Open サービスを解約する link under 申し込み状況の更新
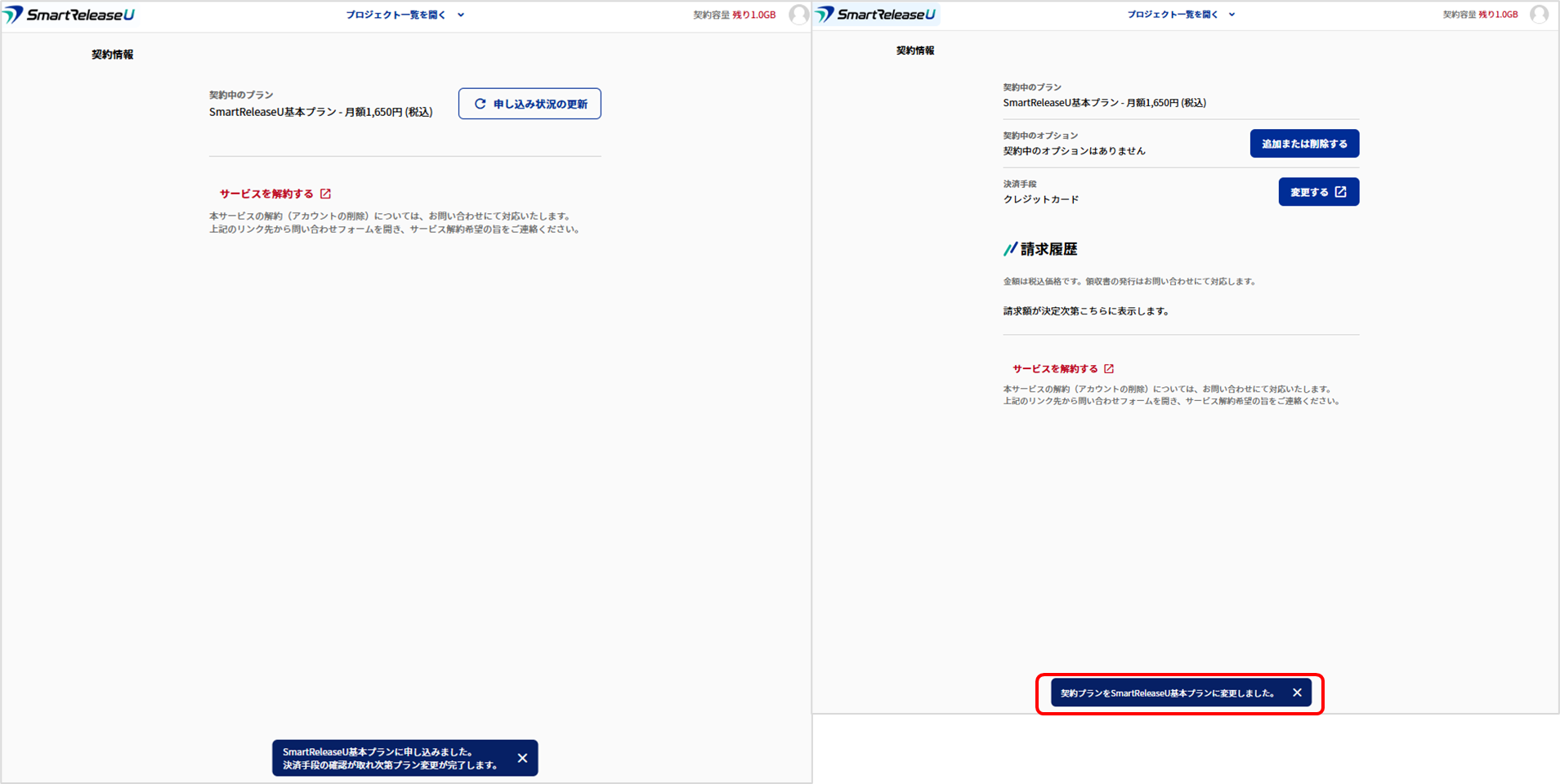Screen dimensions: 1560x784 click(266, 194)
